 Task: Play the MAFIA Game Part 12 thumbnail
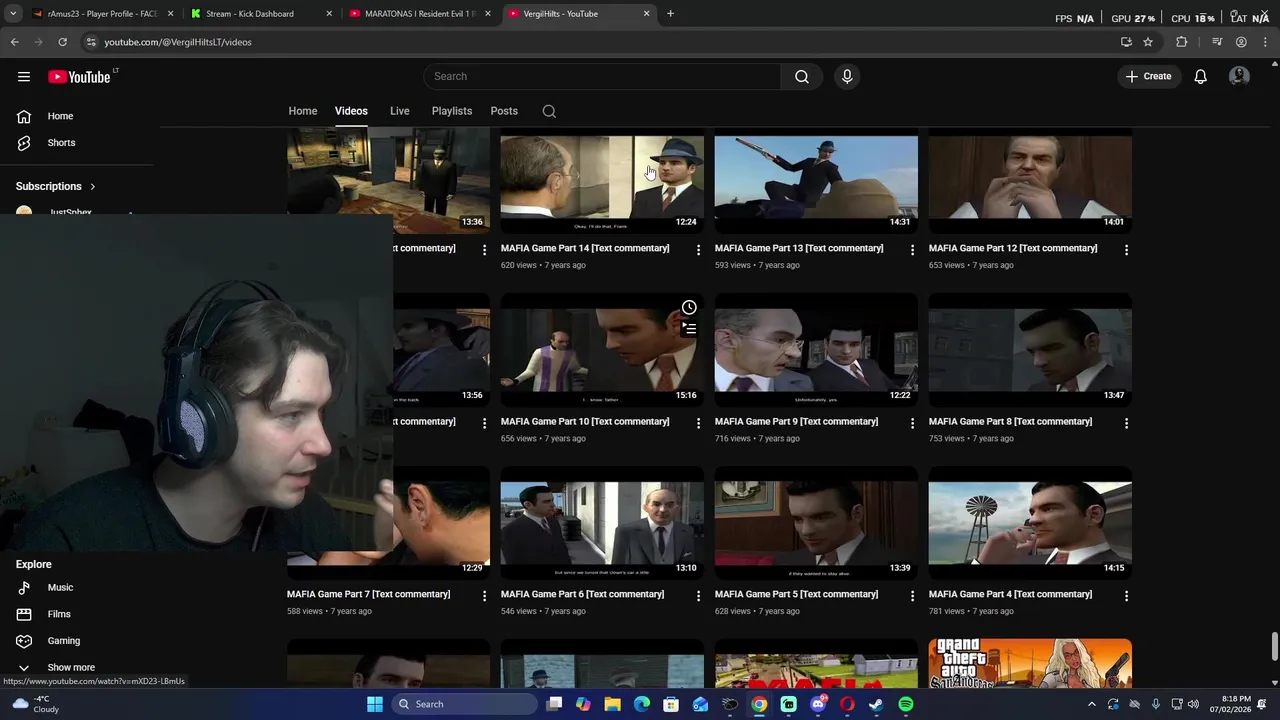pyautogui.click(x=1030, y=183)
